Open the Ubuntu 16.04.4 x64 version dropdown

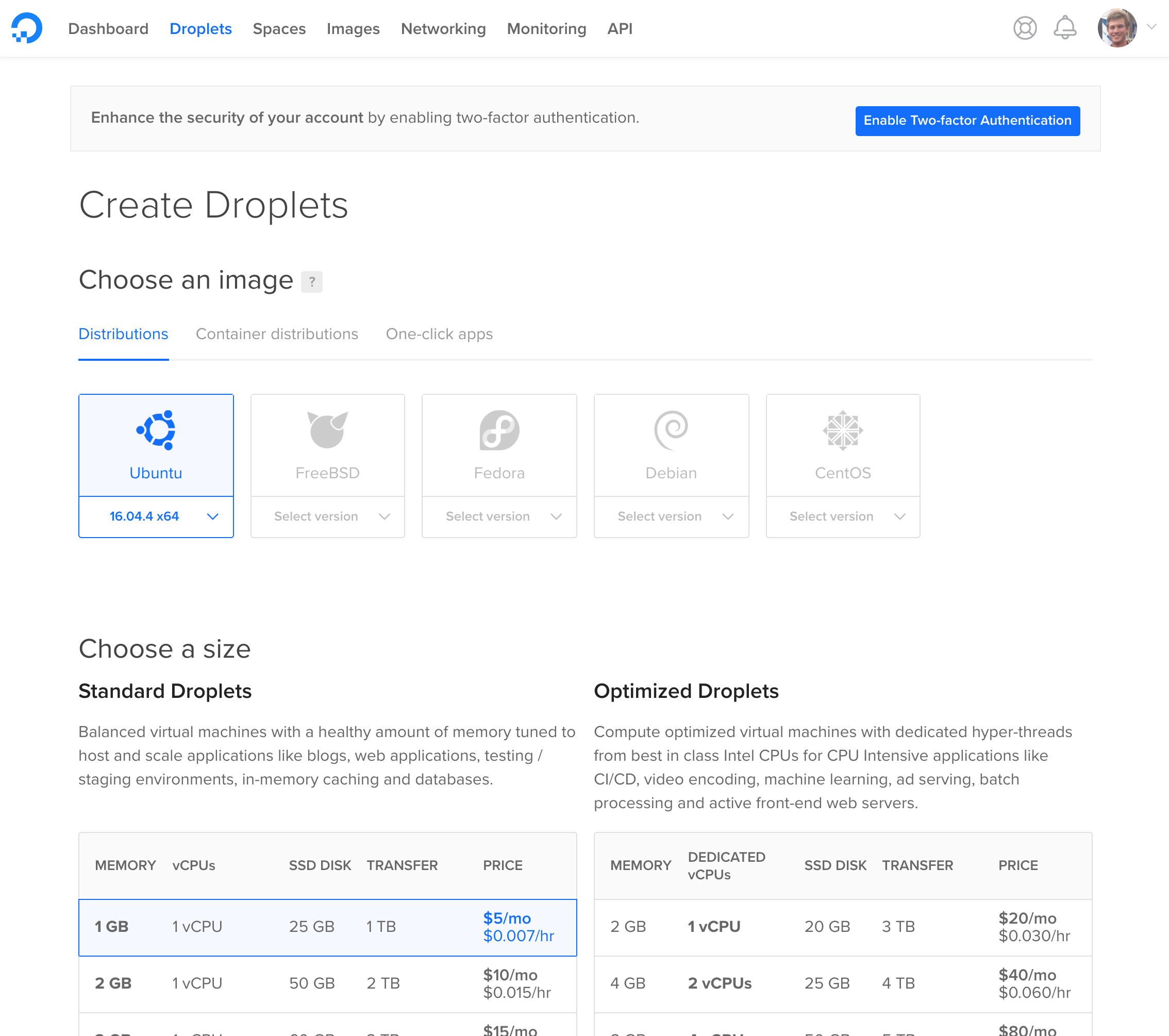click(x=156, y=516)
